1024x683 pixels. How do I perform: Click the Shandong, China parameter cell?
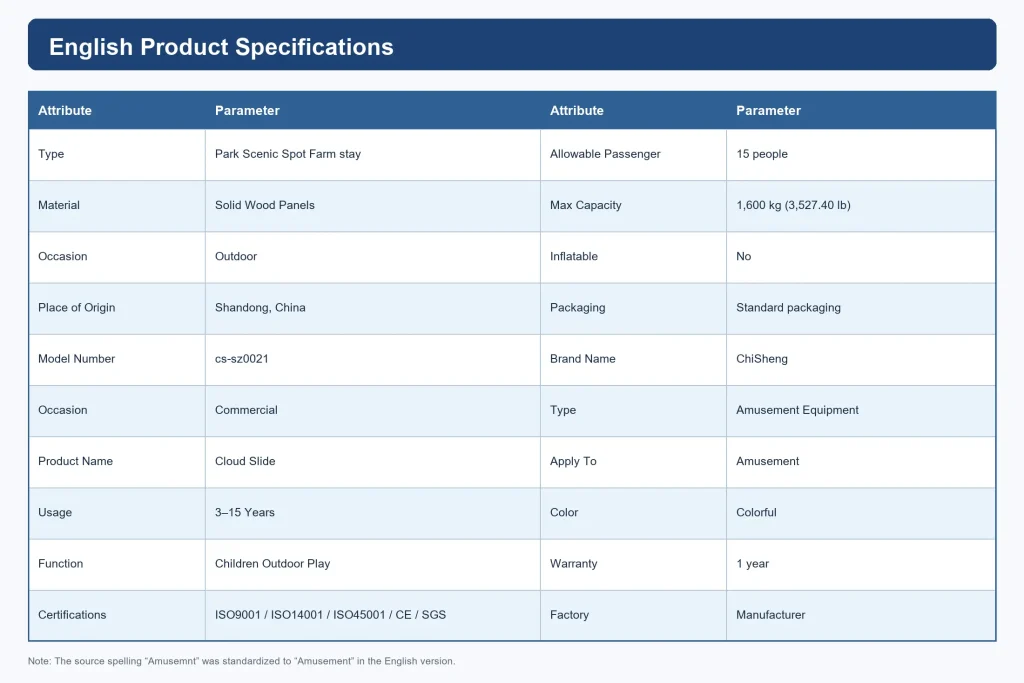[373, 308]
